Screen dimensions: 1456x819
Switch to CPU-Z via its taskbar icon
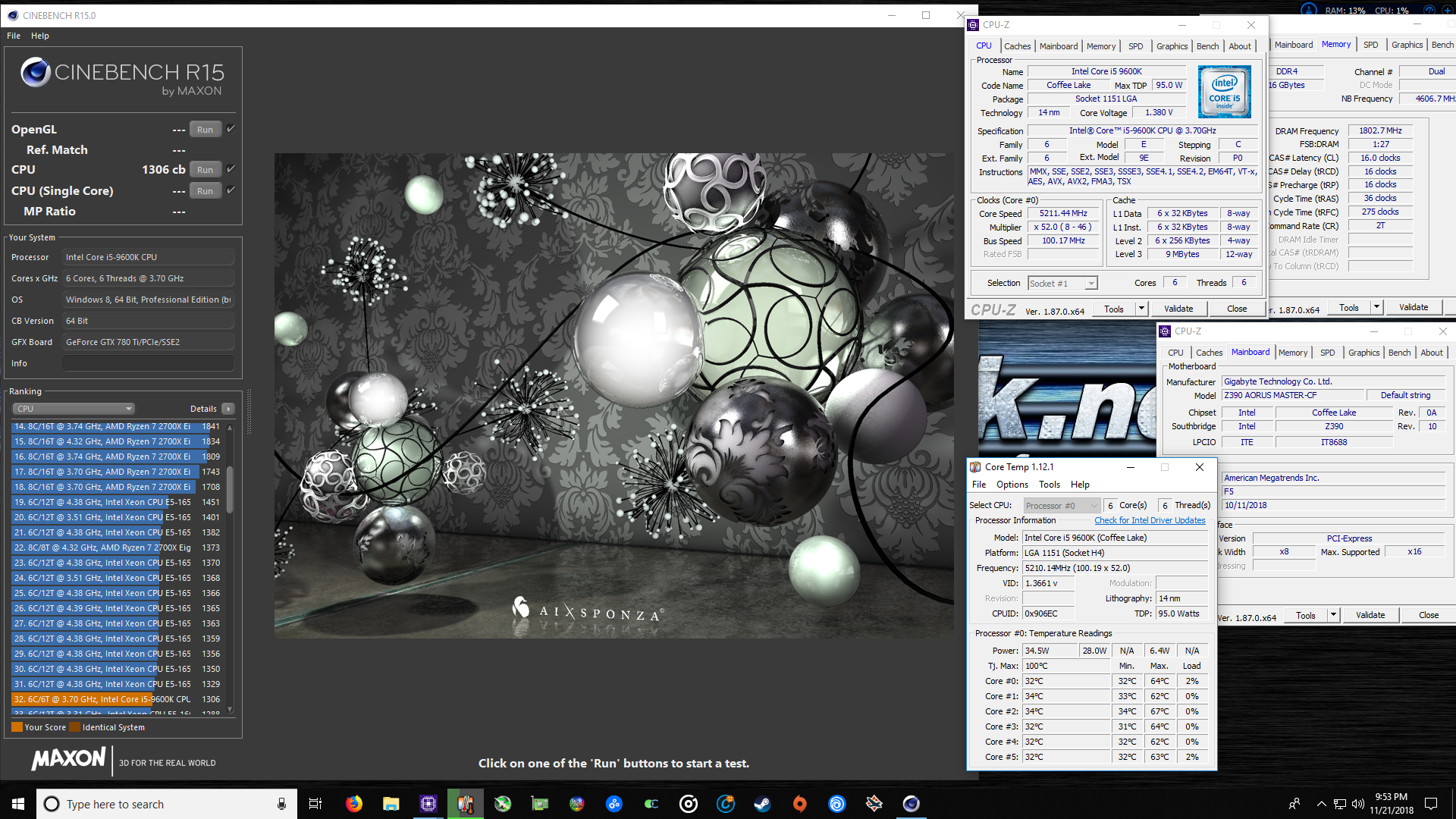(428, 804)
